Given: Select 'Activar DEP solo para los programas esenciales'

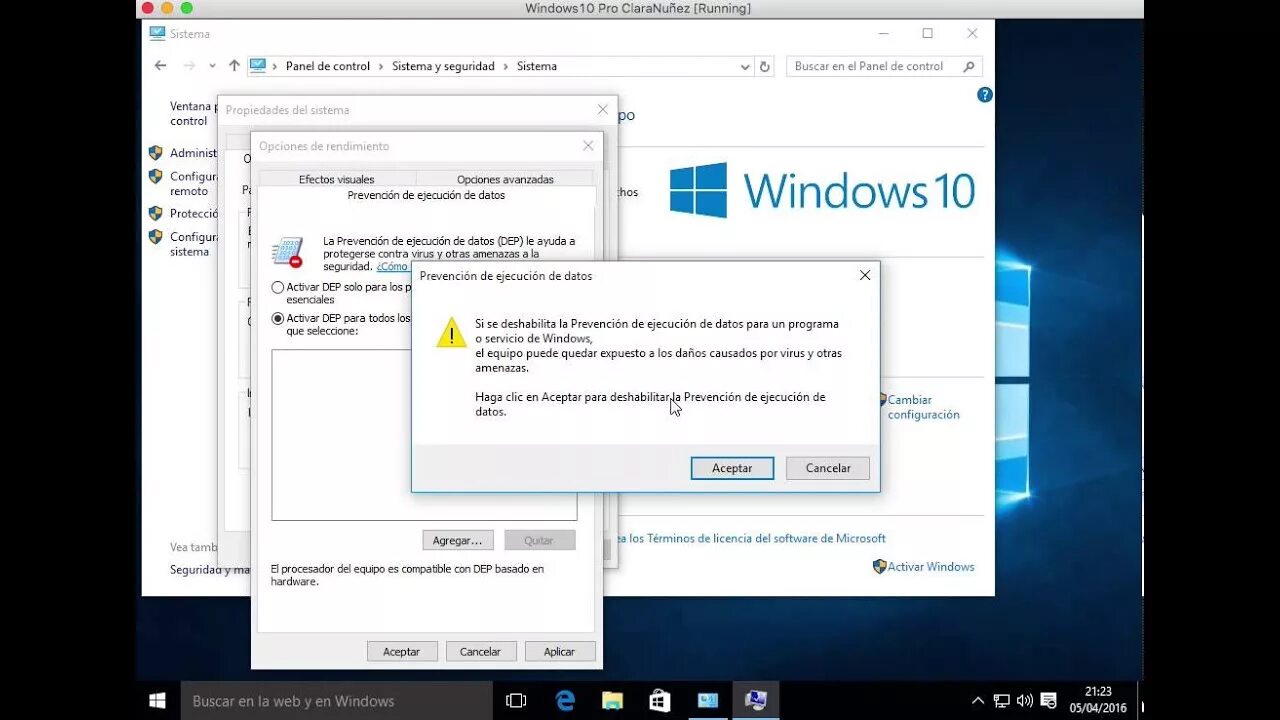Looking at the screenshot, I should [x=277, y=287].
